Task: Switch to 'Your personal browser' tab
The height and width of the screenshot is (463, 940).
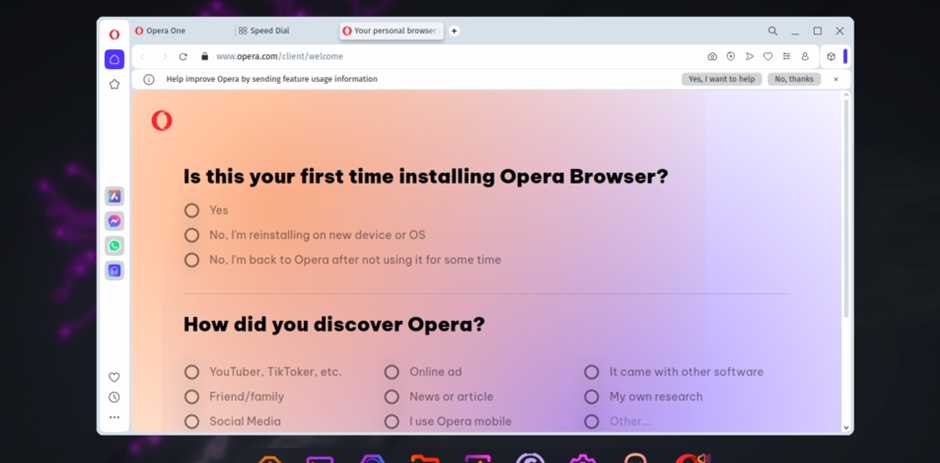Action: point(391,31)
